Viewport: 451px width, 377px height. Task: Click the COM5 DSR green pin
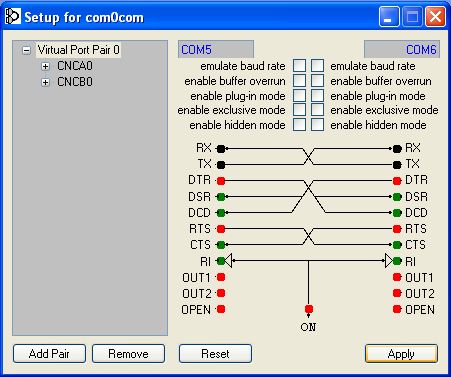221,197
